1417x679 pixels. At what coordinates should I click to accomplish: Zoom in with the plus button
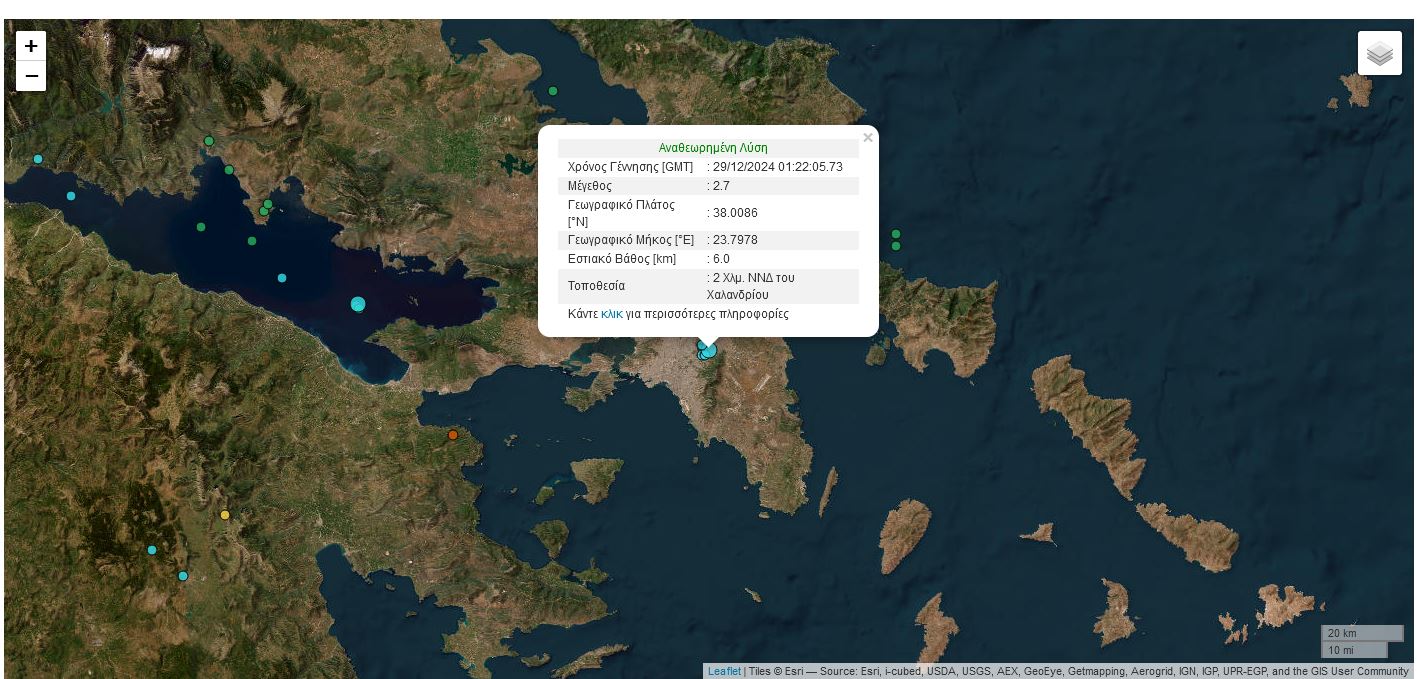[31, 46]
